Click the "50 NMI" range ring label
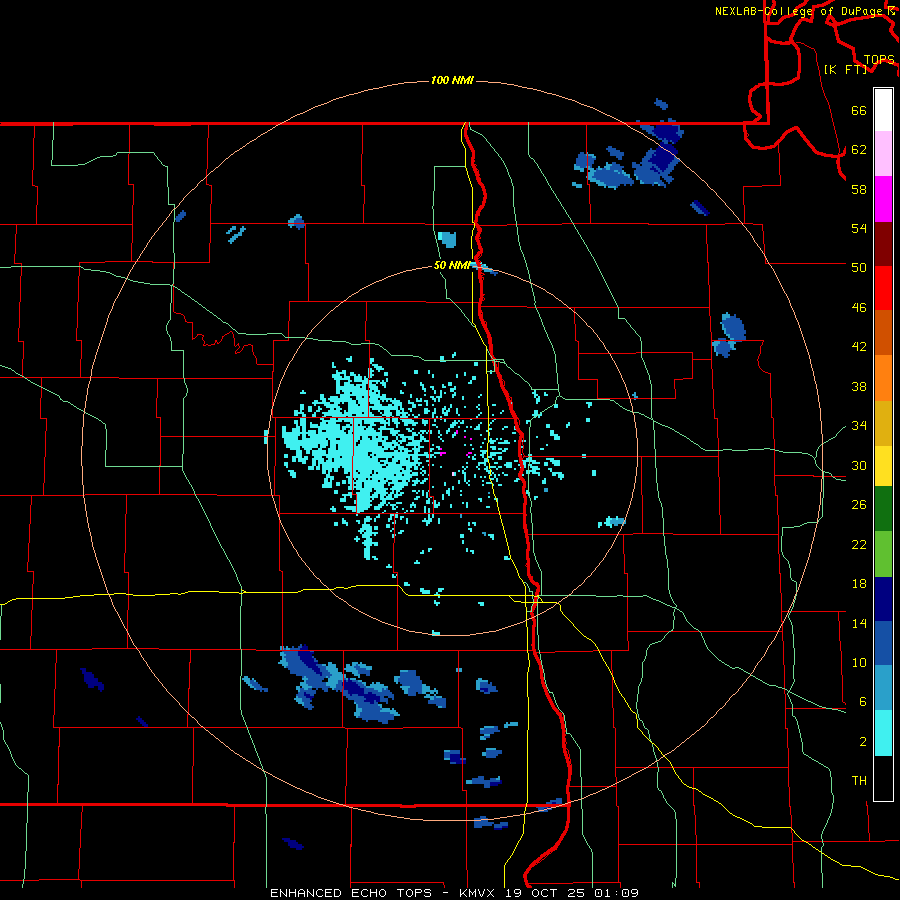This screenshot has width=900, height=900. tap(452, 265)
